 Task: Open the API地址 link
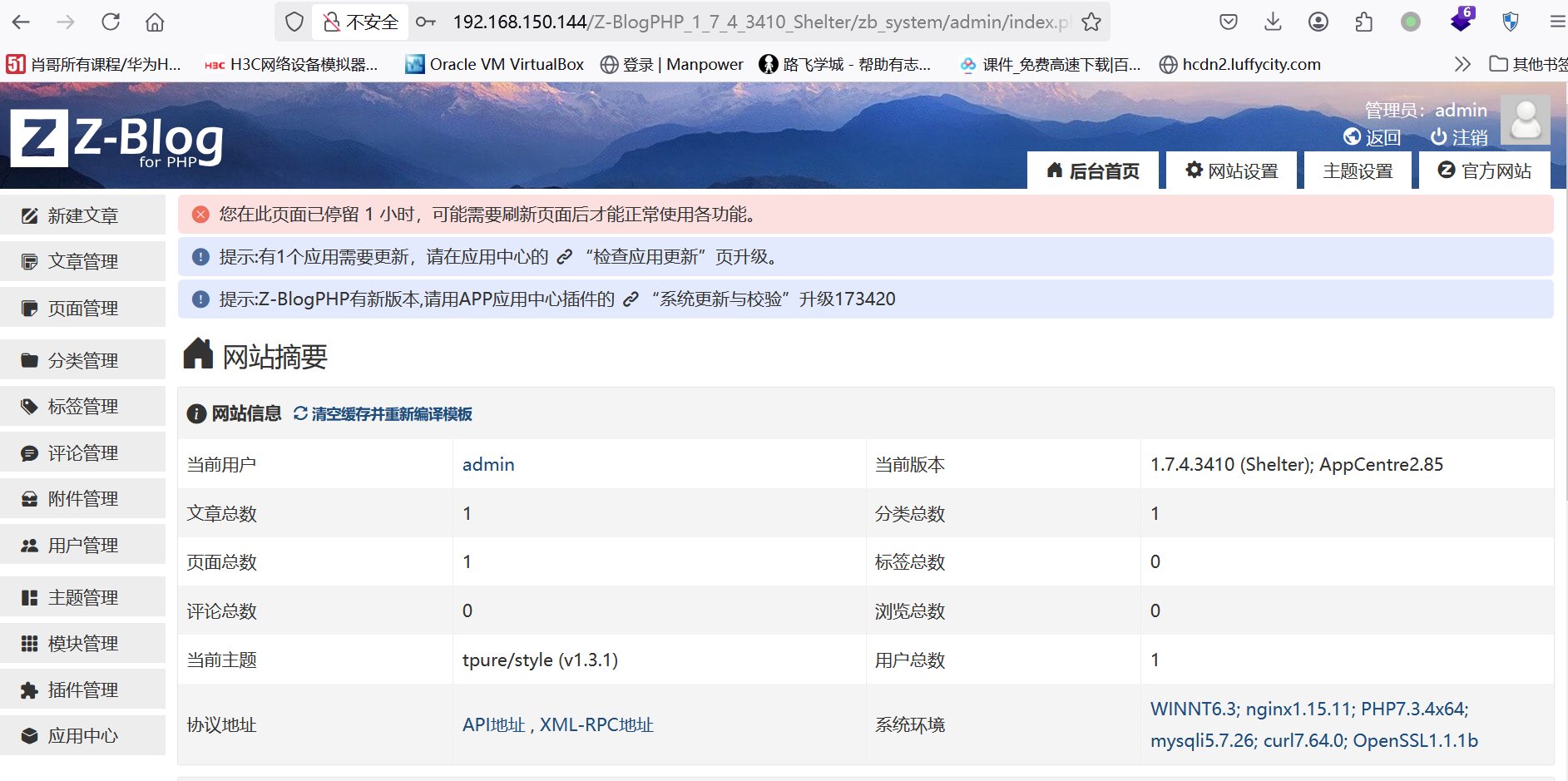(x=493, y=725)
